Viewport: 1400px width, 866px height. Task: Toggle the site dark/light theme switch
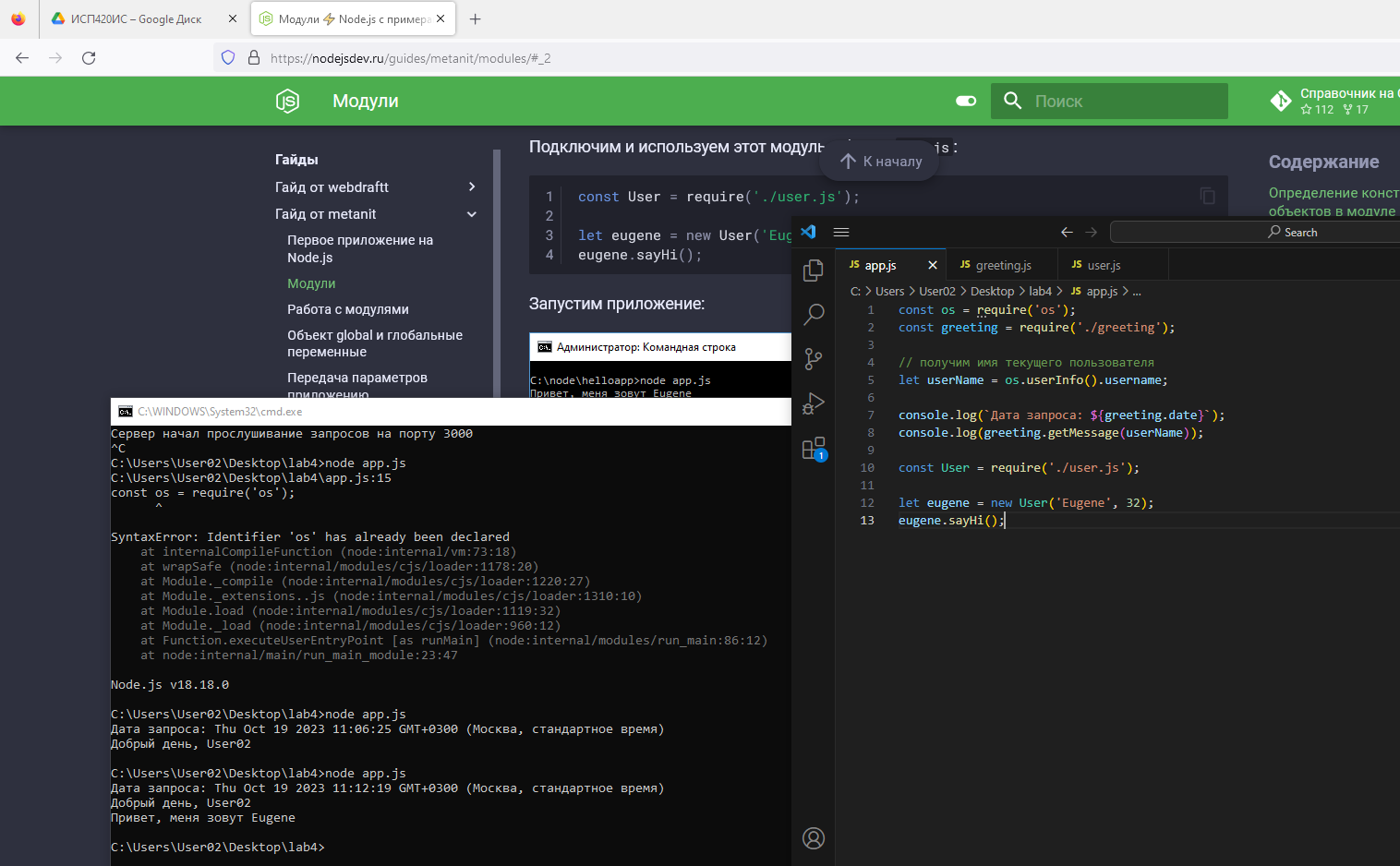click(x=966, y=102)
